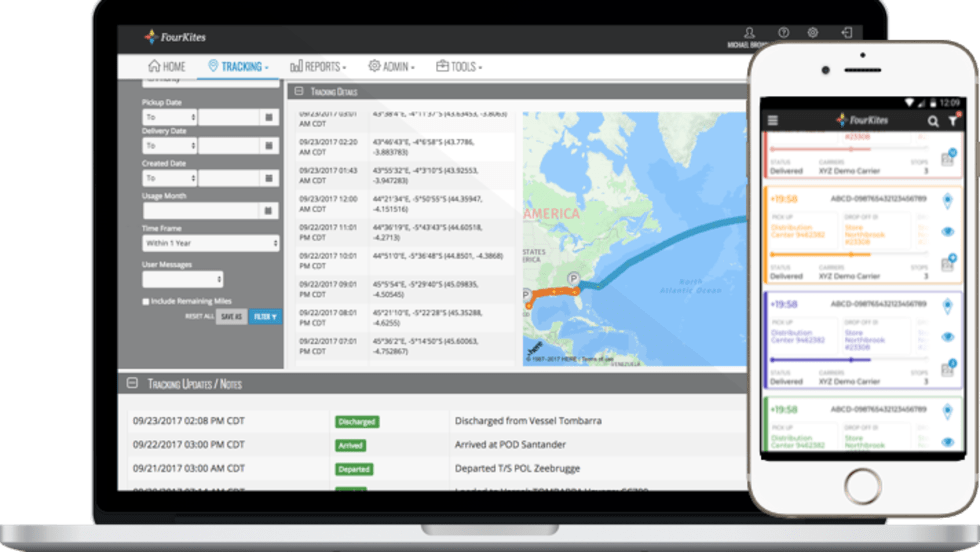
Task: Open the User Messages dropdown
Action: click(x=182, y=280)
